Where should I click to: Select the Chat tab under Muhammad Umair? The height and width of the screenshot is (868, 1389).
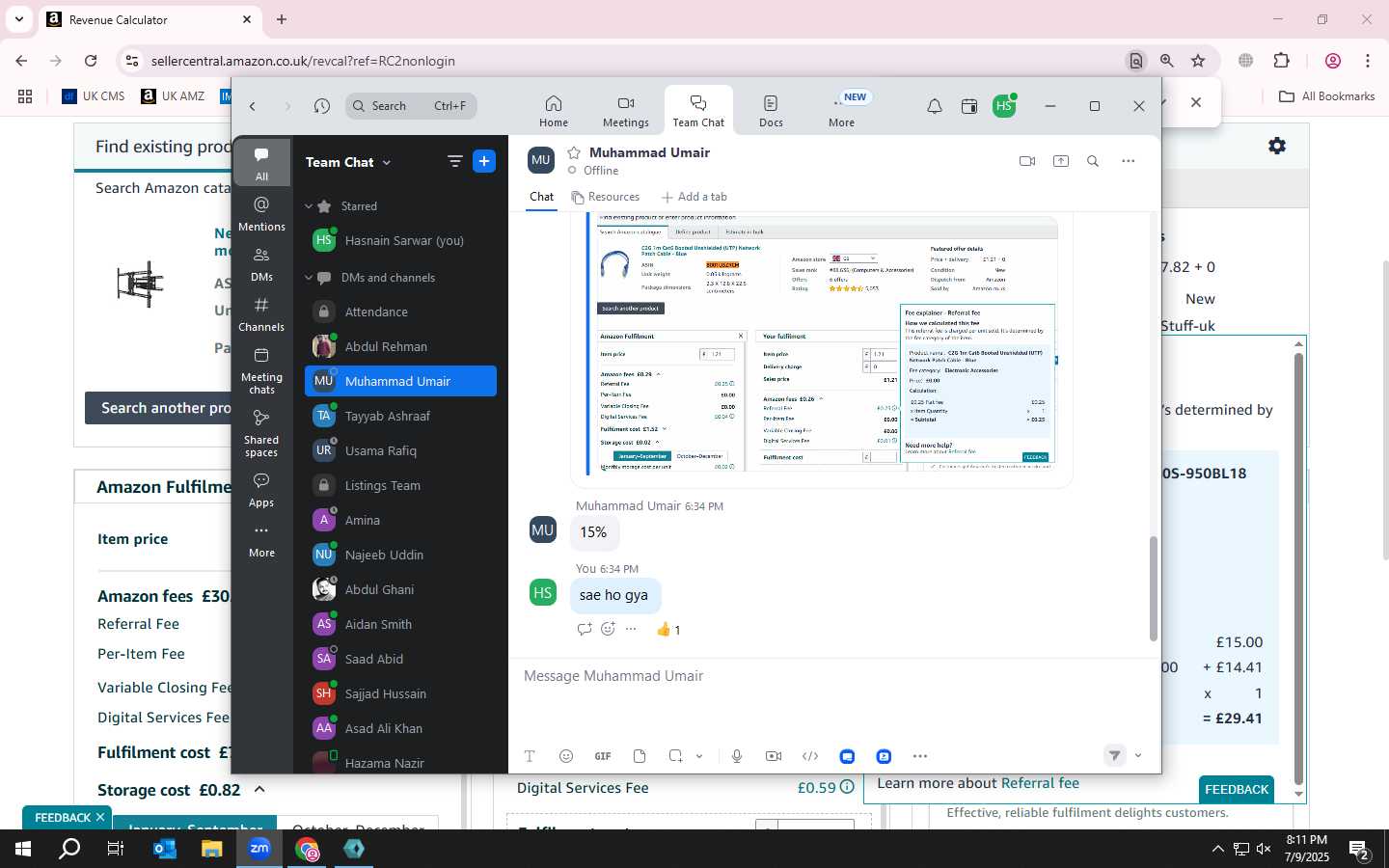541,197
